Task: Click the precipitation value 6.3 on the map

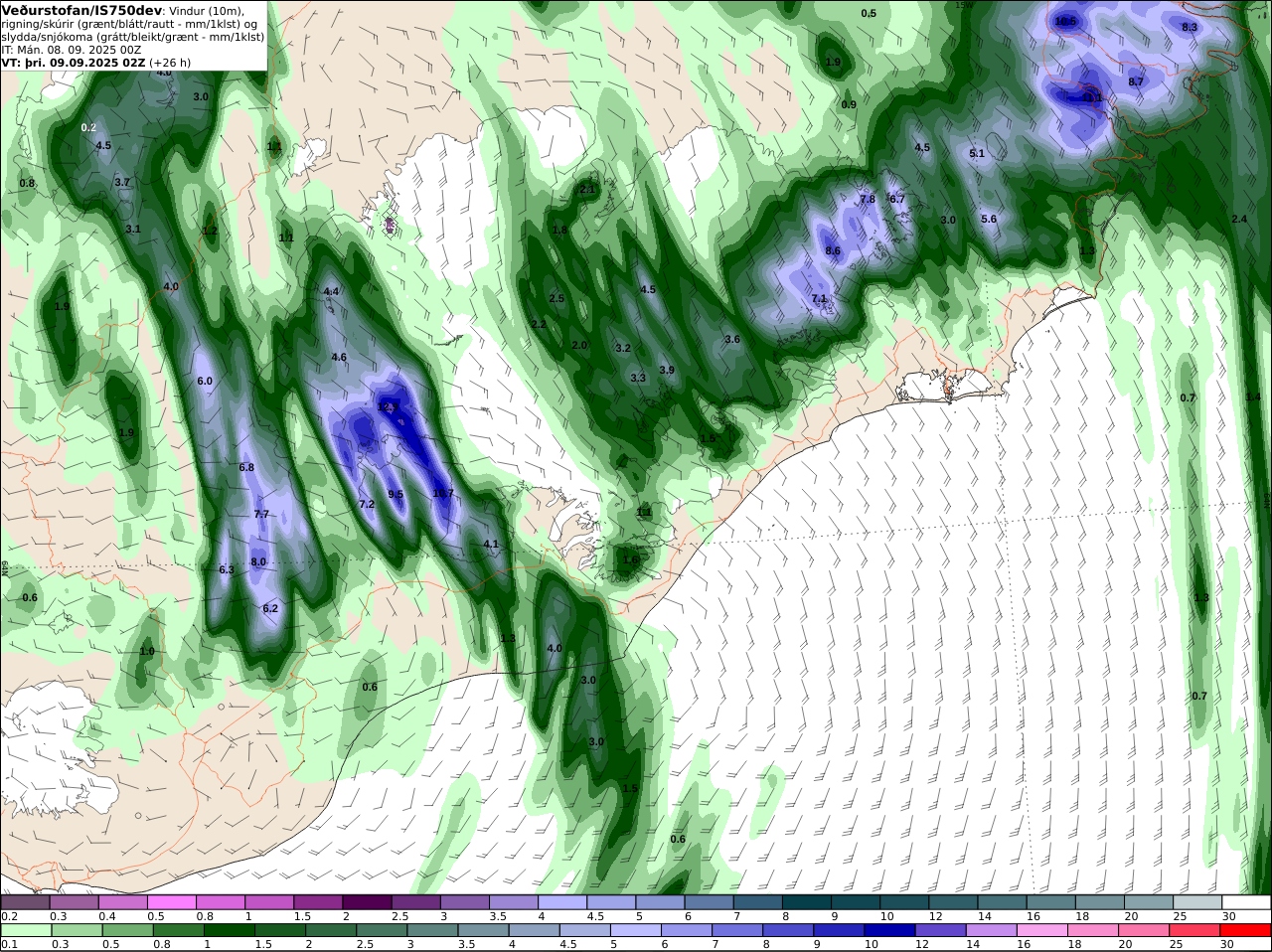Action: (x=227, y=569)
